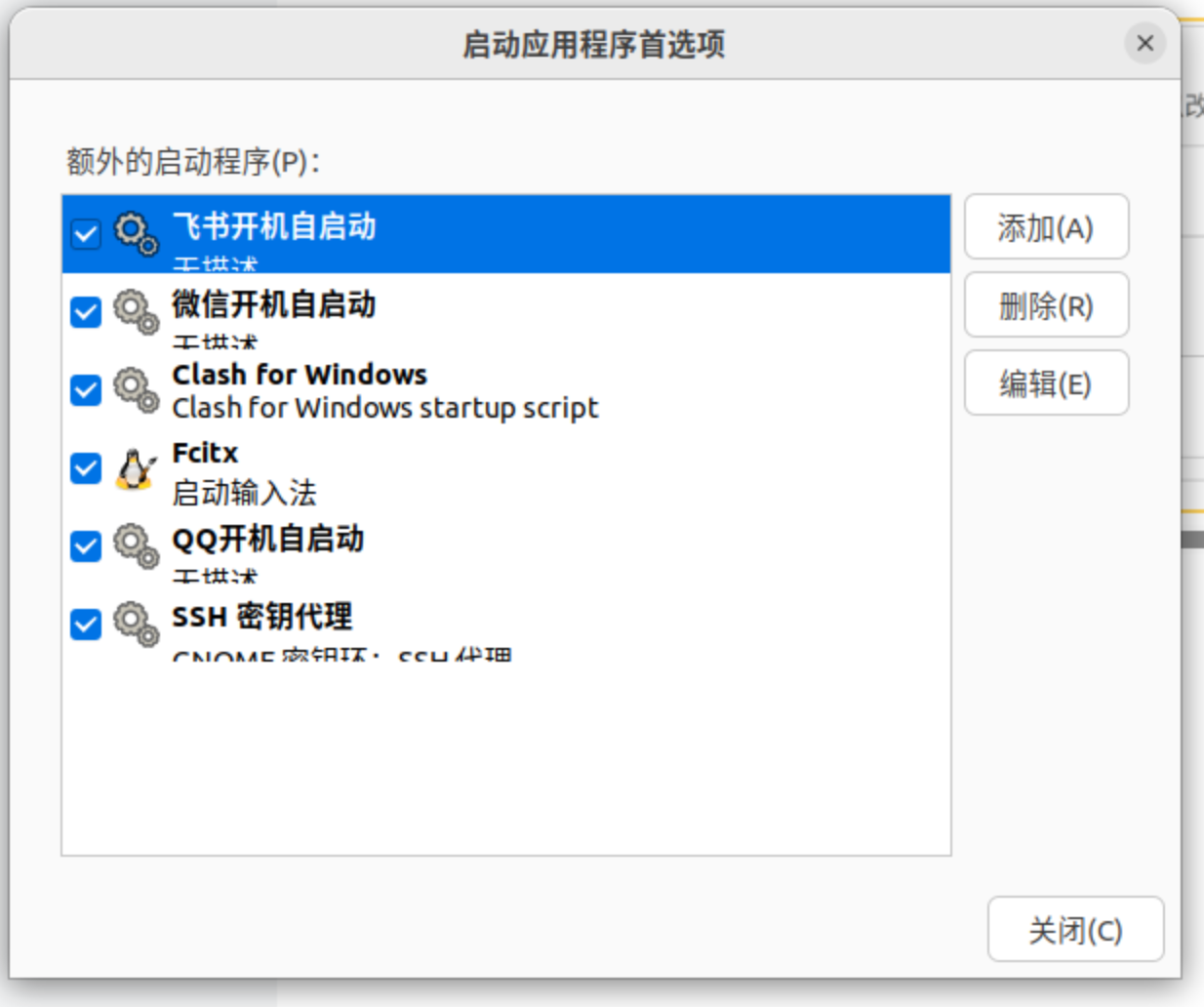The width and height of the screenshot is (1204, 1007).
Task: Open the 编辑(E) edit dialog
Action: click(1046, 383)
